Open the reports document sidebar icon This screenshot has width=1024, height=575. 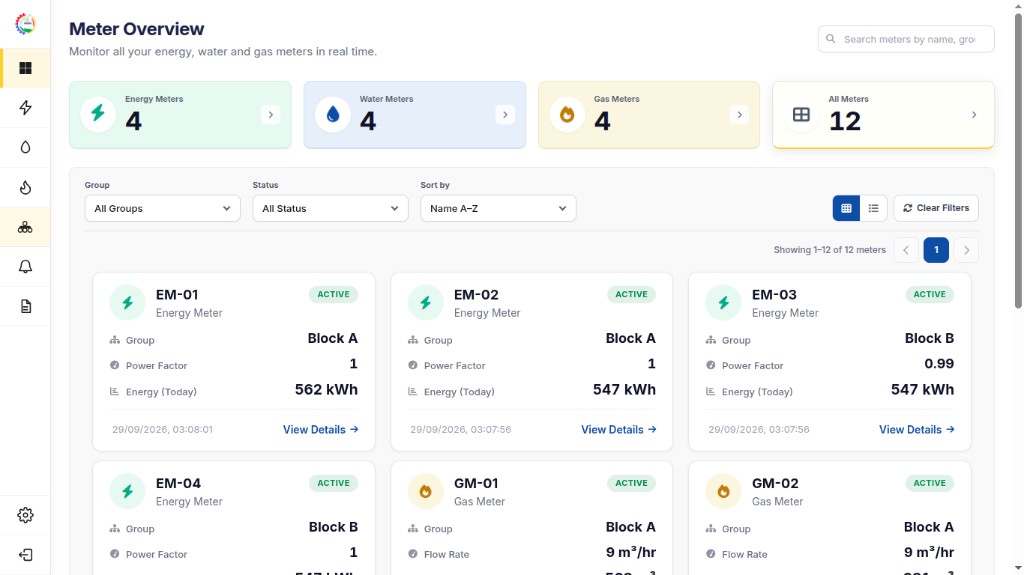click(x=25, y=306)
